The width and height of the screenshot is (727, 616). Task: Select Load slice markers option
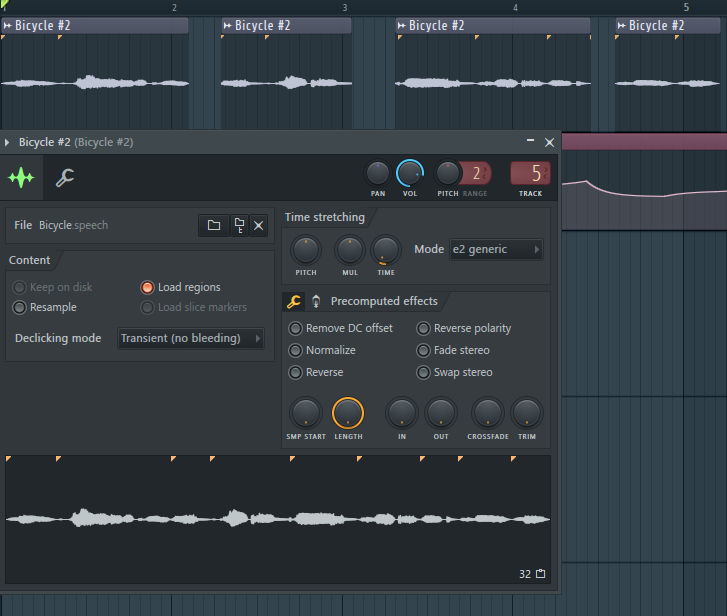point(194,307)
